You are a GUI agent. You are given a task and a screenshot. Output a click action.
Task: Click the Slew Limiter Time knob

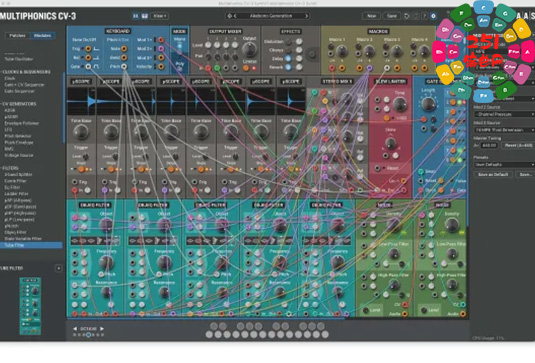pyautogui.click(x=400, y=104)
